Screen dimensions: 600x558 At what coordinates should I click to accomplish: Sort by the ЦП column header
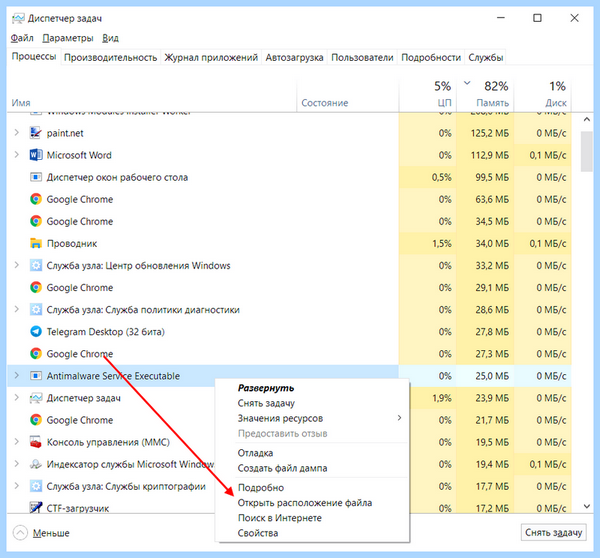tap(427, 96)
